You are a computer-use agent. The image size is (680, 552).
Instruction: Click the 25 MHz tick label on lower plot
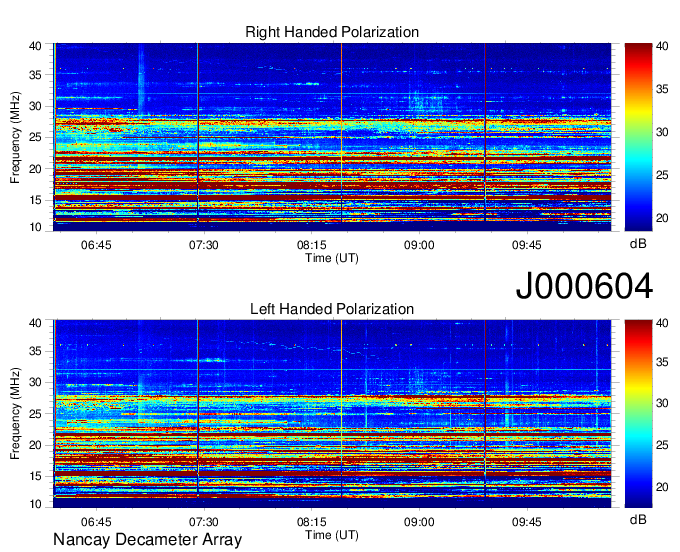(35, 414)
